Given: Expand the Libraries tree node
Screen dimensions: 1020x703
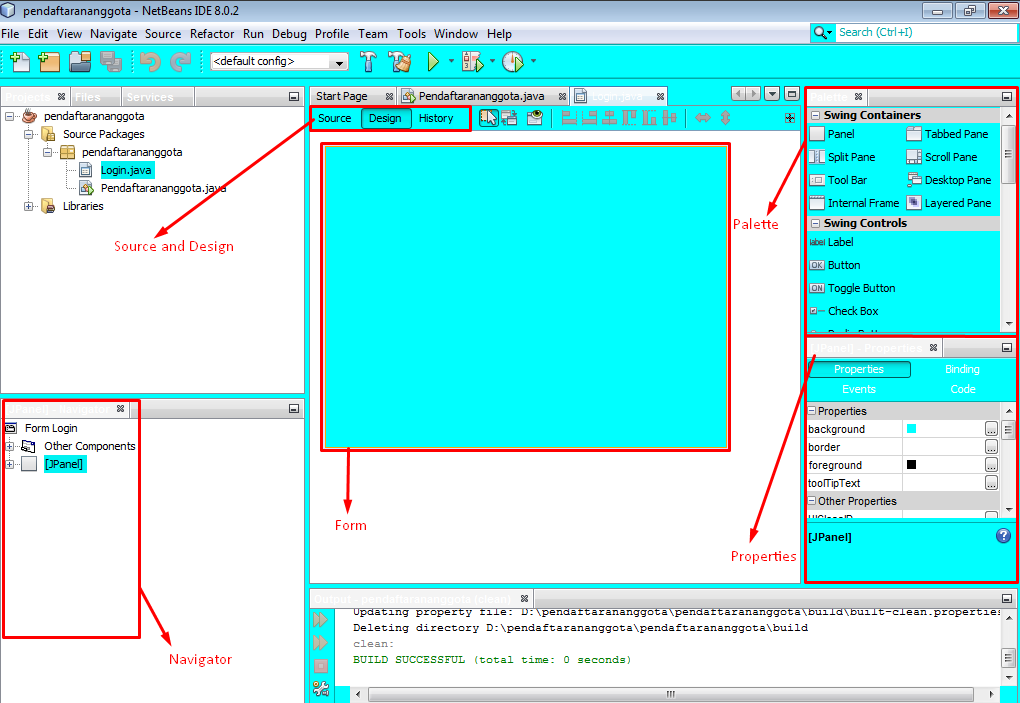Looking at the screenshot, I should click(x=29, y=206).
